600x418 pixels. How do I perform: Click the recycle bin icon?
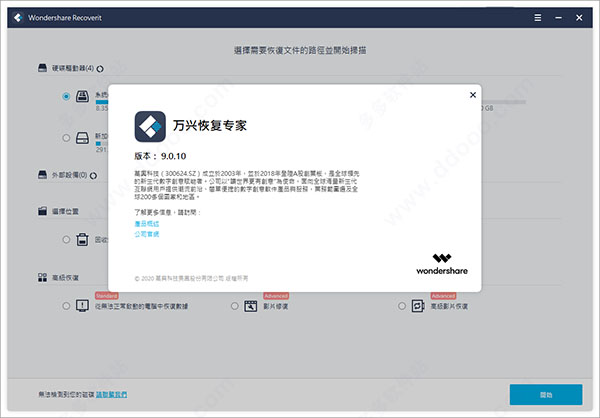[82, 240]
